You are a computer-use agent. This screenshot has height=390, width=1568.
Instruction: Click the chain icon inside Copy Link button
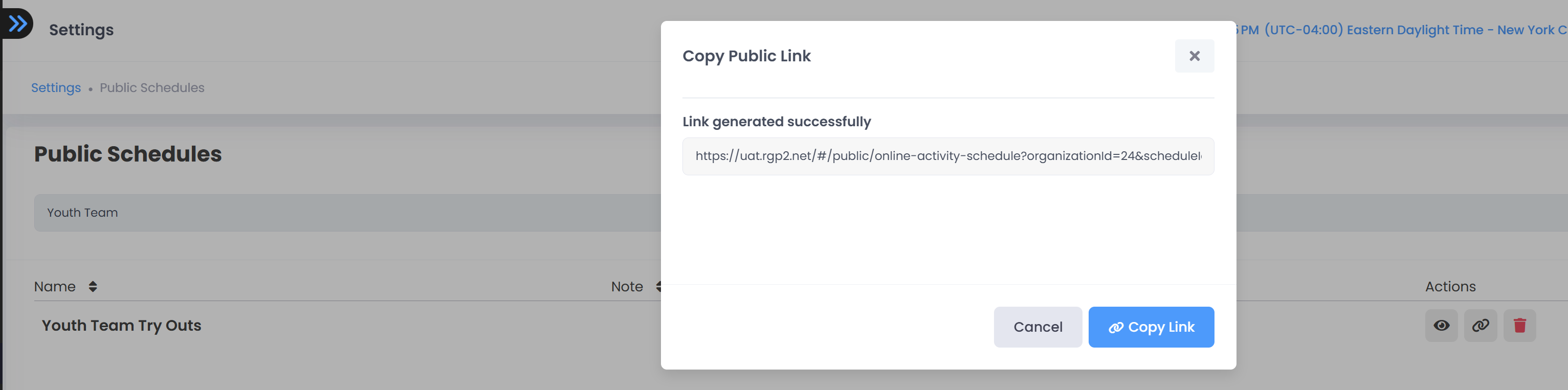(x=1115, y=327)
